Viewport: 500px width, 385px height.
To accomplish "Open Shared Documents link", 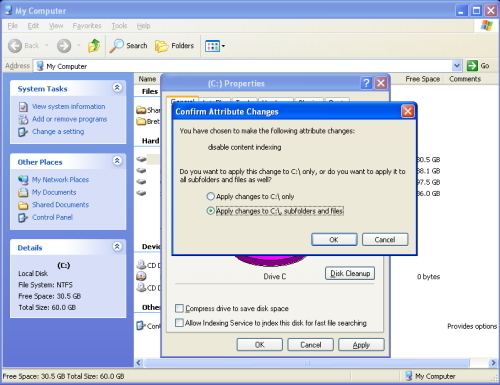I will [60, 205].
